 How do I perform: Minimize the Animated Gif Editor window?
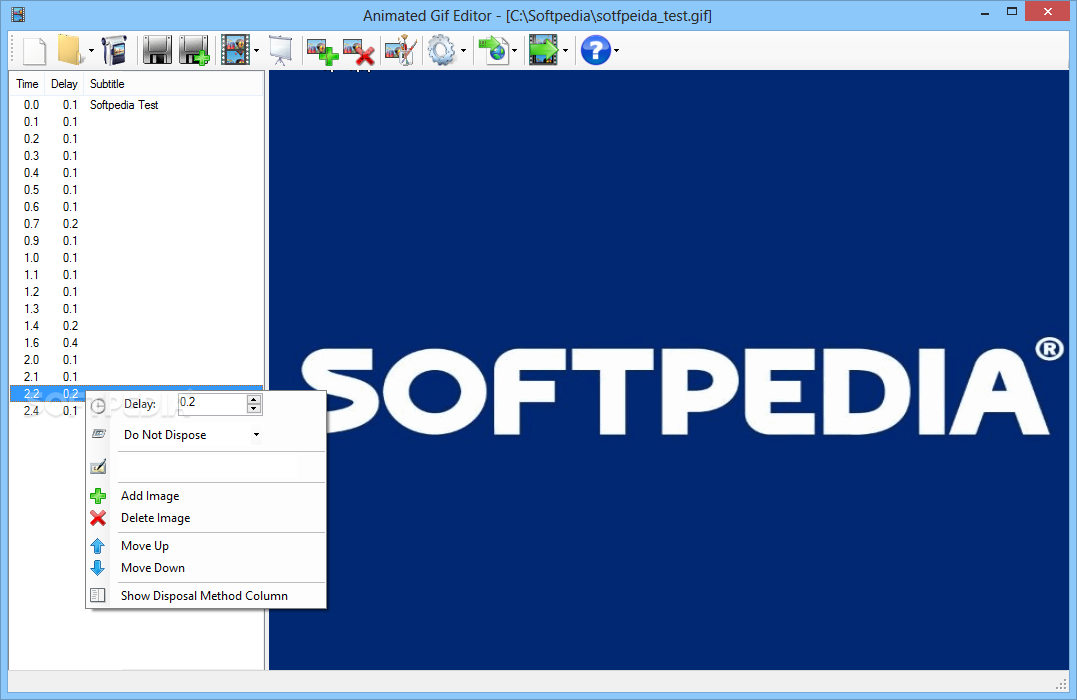985,12
